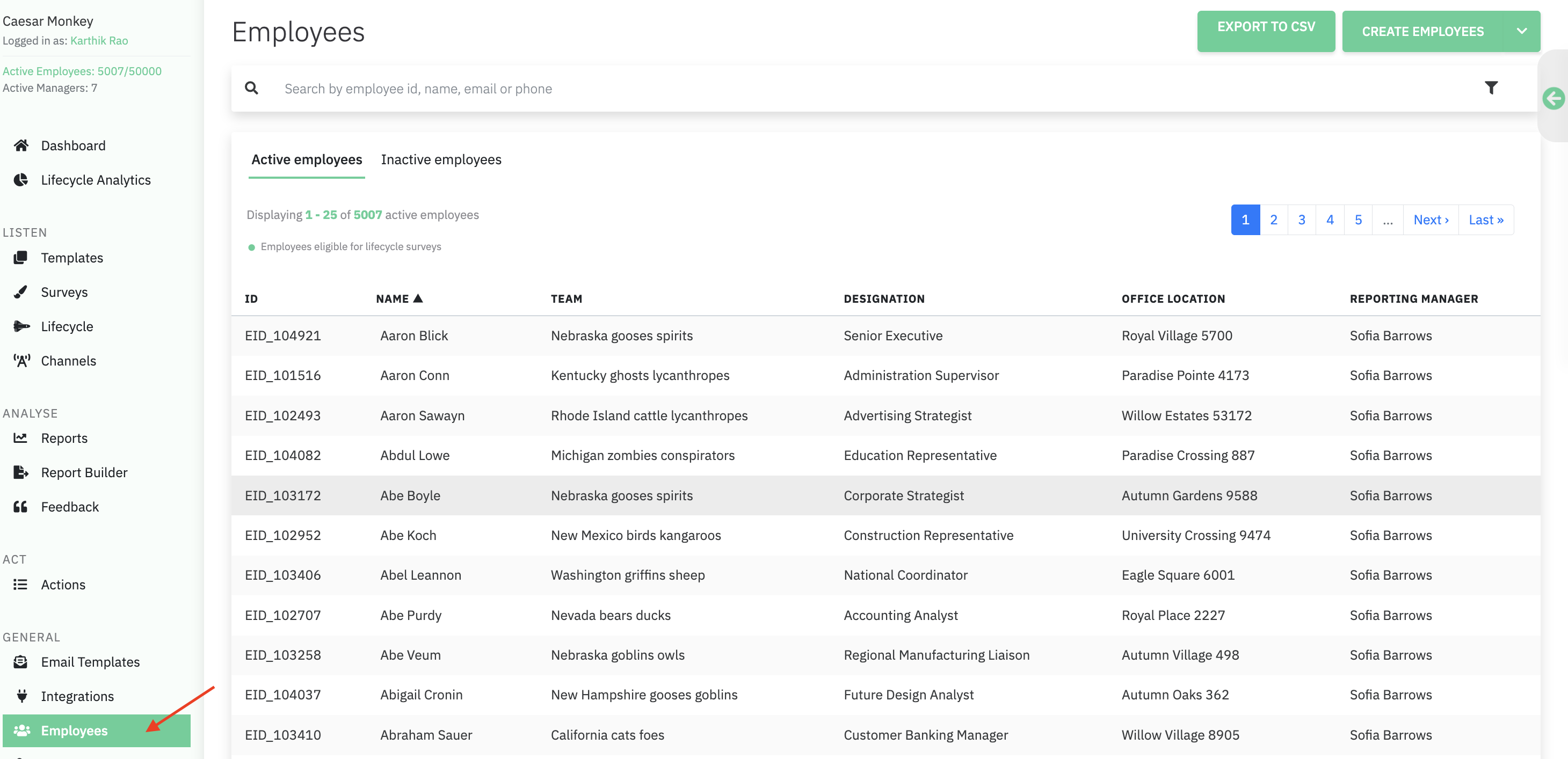Click the Report Builder file icon
The width and height of the screenshot is (1568, 759).
tap(21, 472)
